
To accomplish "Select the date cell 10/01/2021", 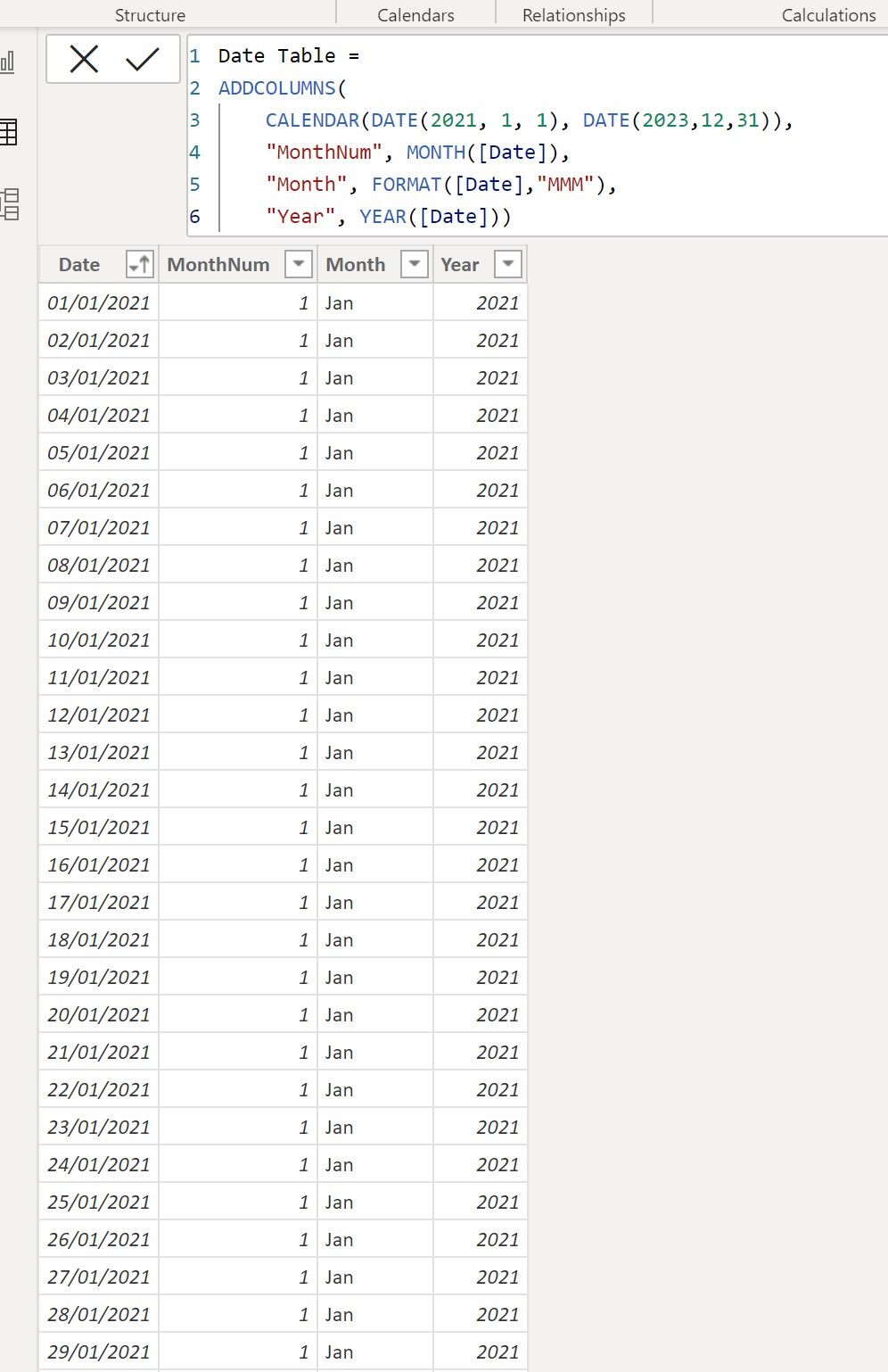I will (99, 640).
